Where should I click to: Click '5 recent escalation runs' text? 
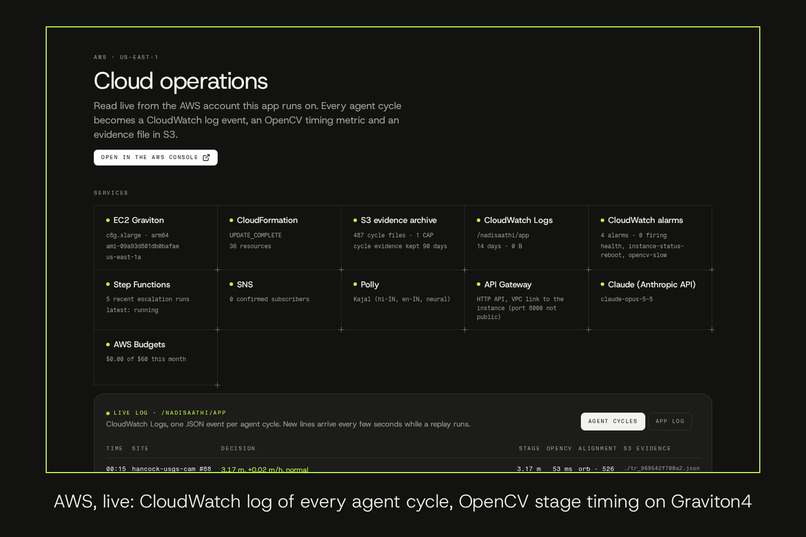[148, 299]
